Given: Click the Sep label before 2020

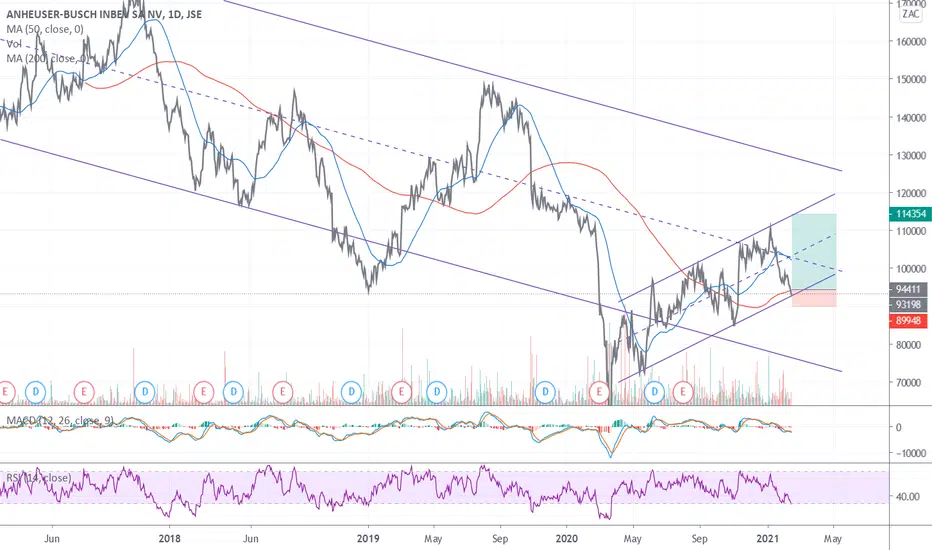Looking at the screenshot, I should tap(500, 539).
